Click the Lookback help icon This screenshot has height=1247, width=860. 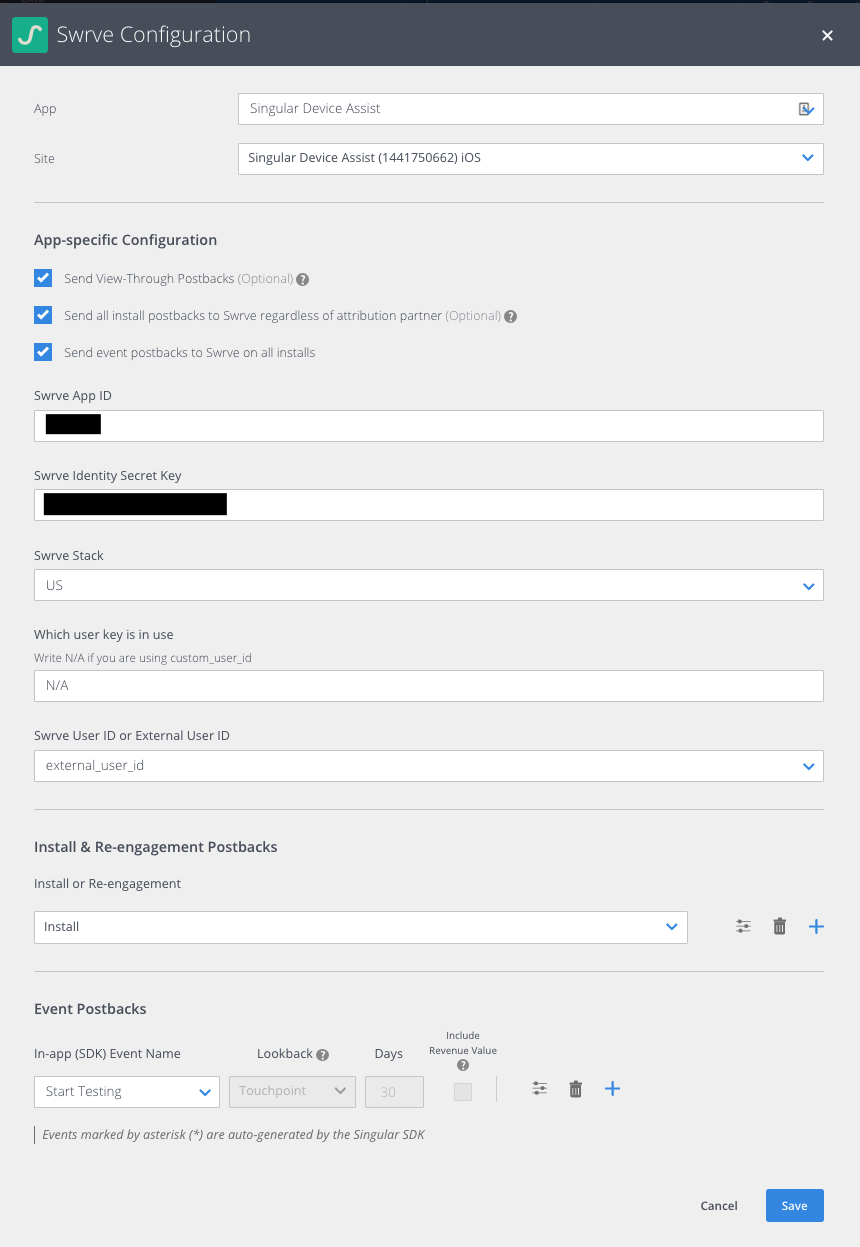pyautogui.click(x=323, y=1054)
